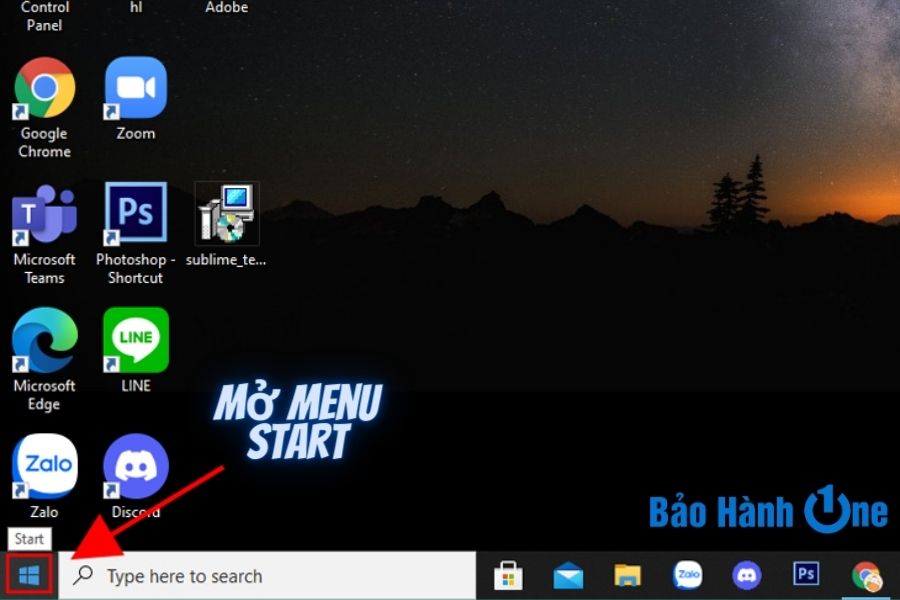The height and width of the screenshot is (600, 900).
Task: Click the Microsoft Edge desktop shortcut
Action: (44, 341)
